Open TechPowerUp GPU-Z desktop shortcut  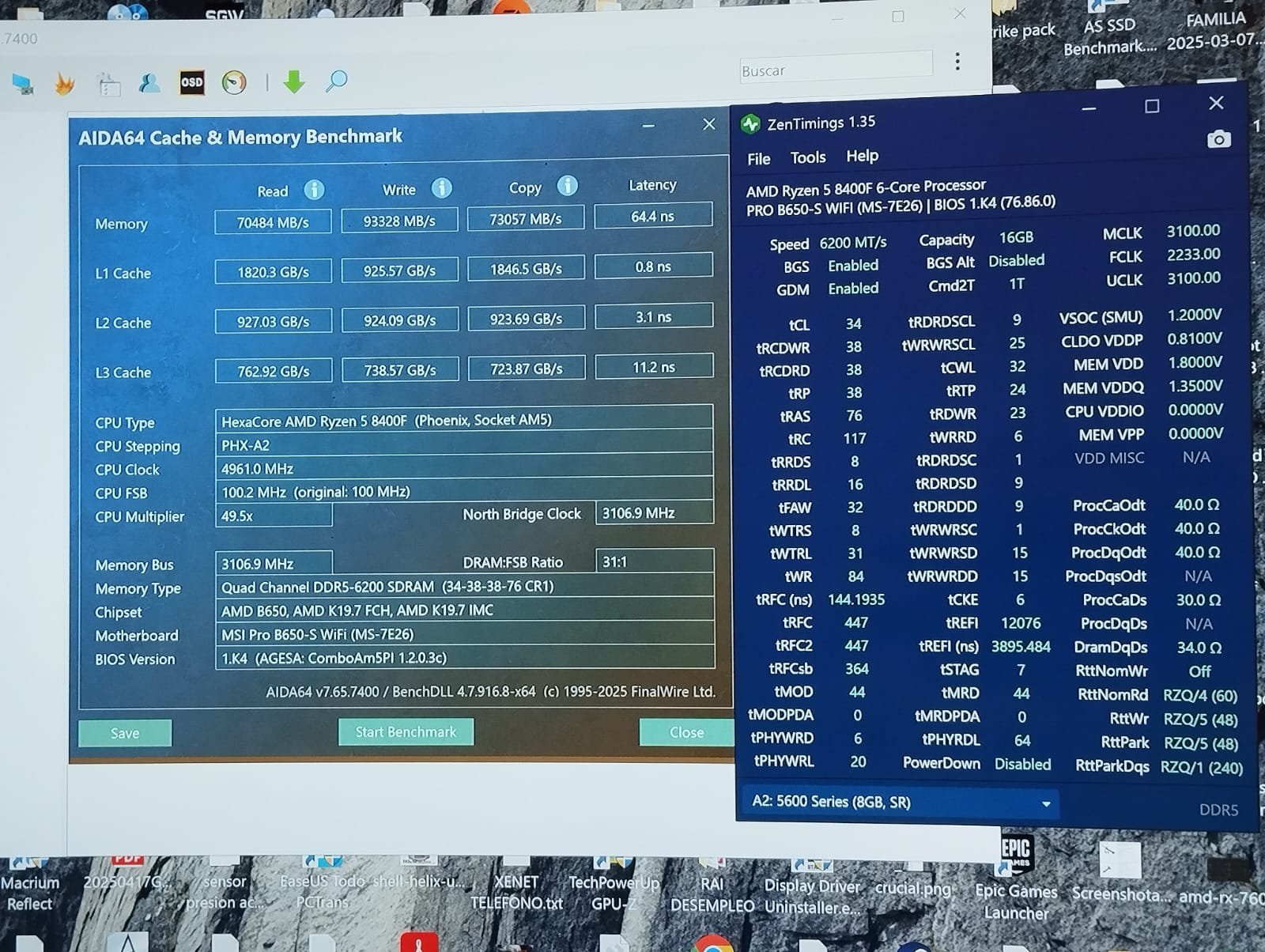614,884
